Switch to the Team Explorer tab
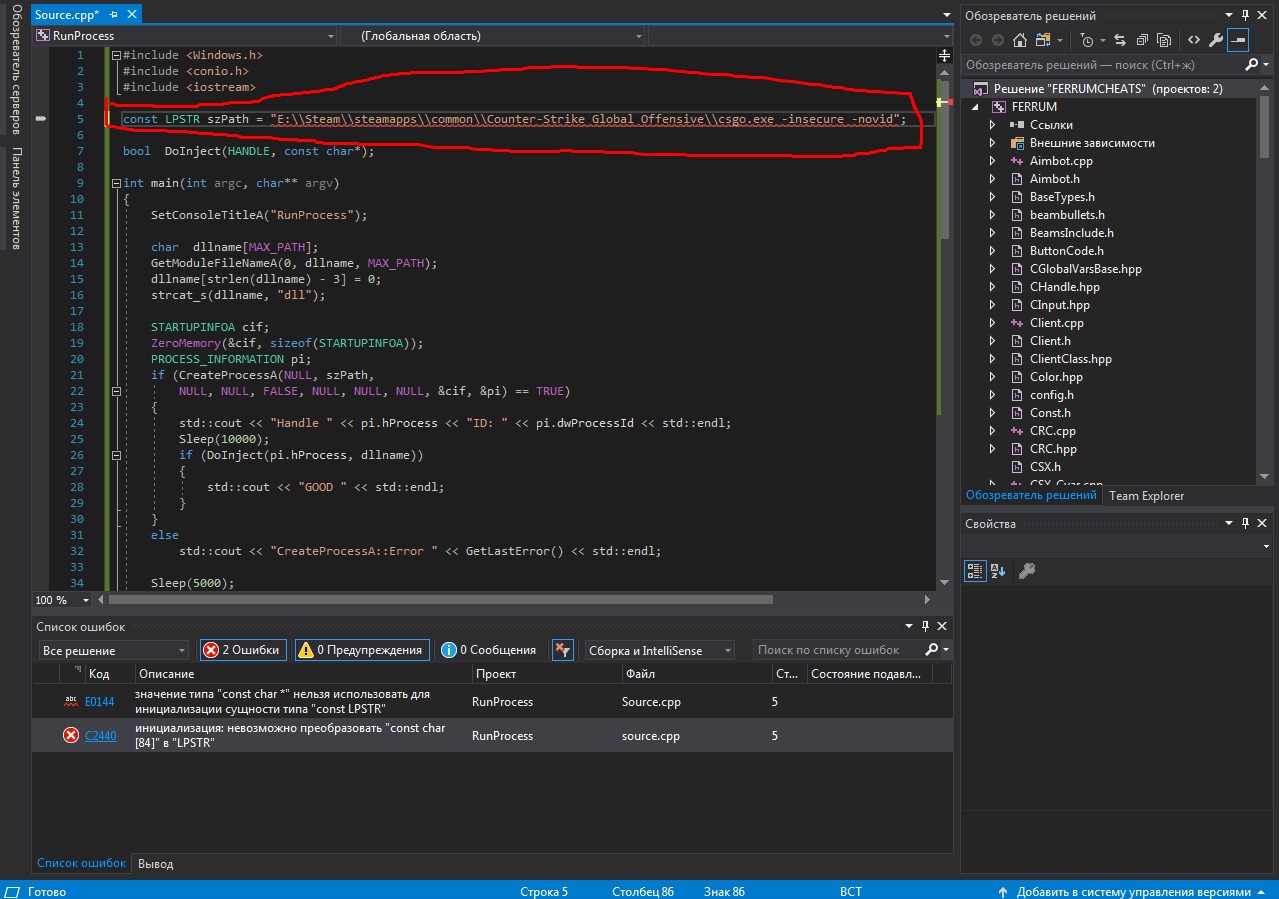Screen dimensions: 1279x899 click(x=1146, y=496)
